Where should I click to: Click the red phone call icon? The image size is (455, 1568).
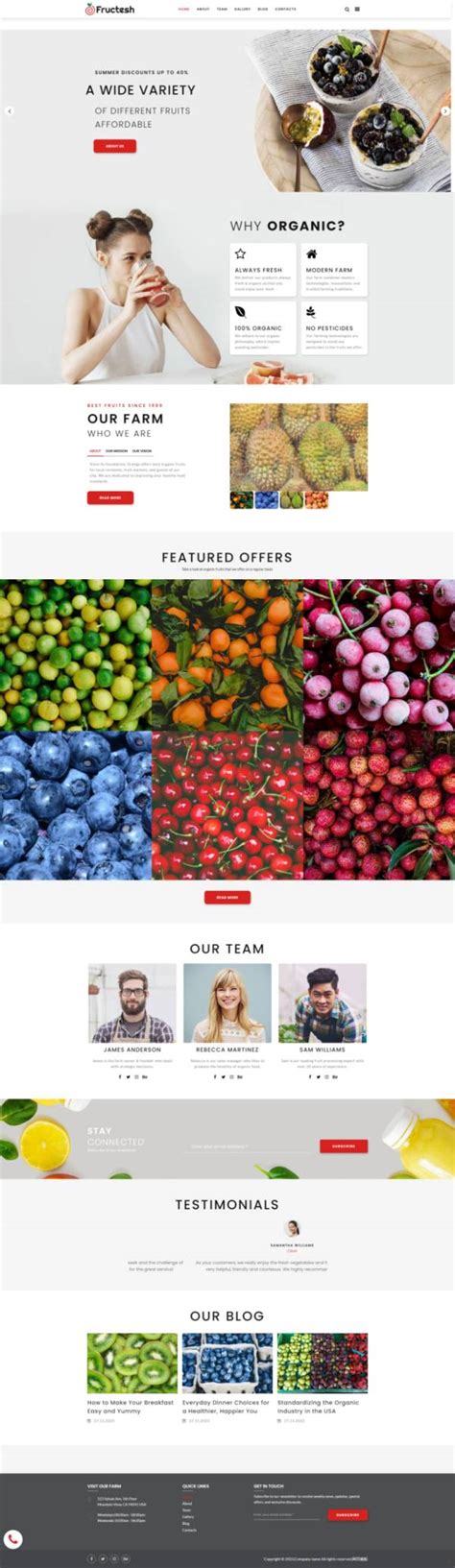12,1538
